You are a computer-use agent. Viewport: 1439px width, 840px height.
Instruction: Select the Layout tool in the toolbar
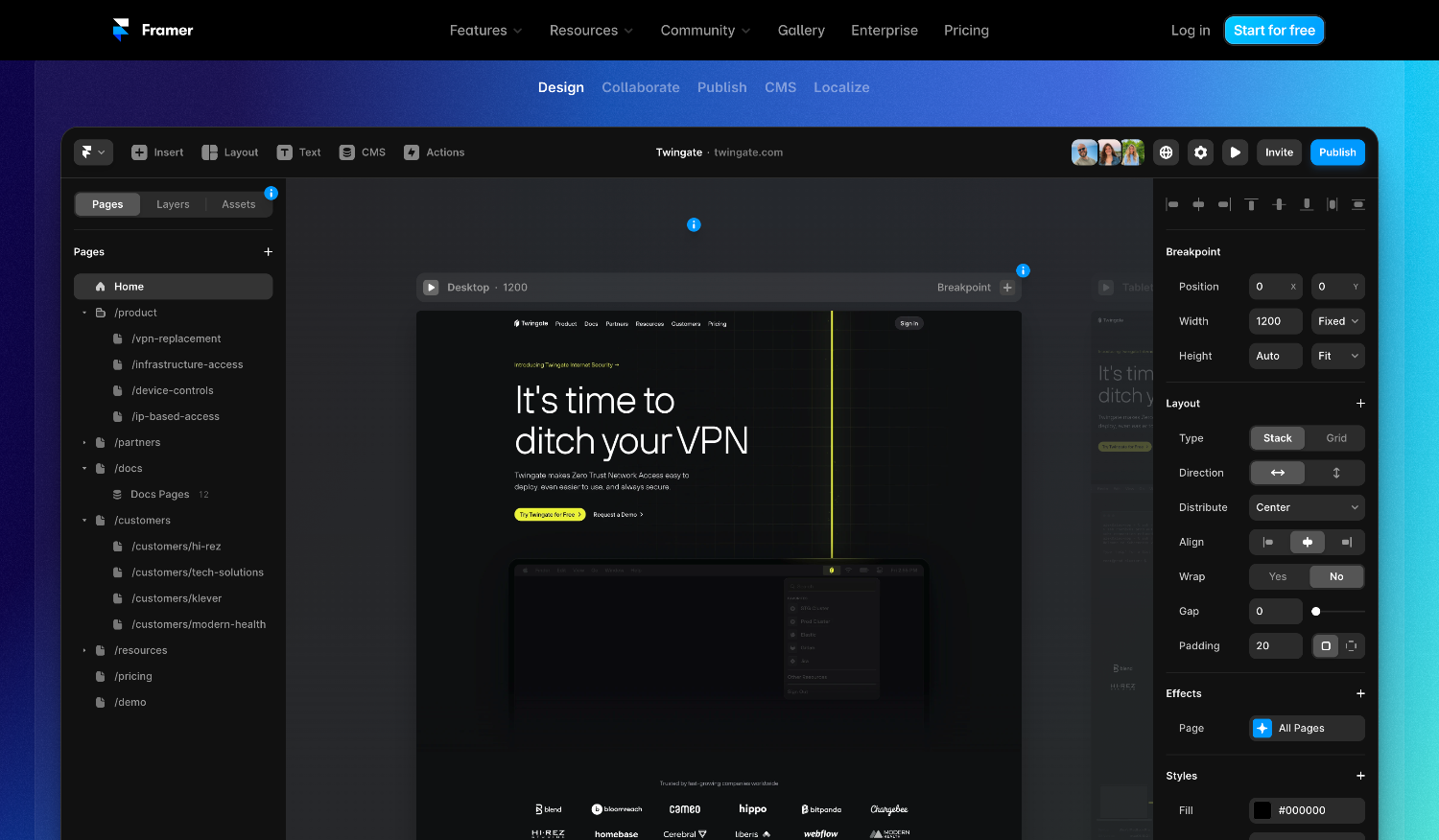[x=230, y=152]
